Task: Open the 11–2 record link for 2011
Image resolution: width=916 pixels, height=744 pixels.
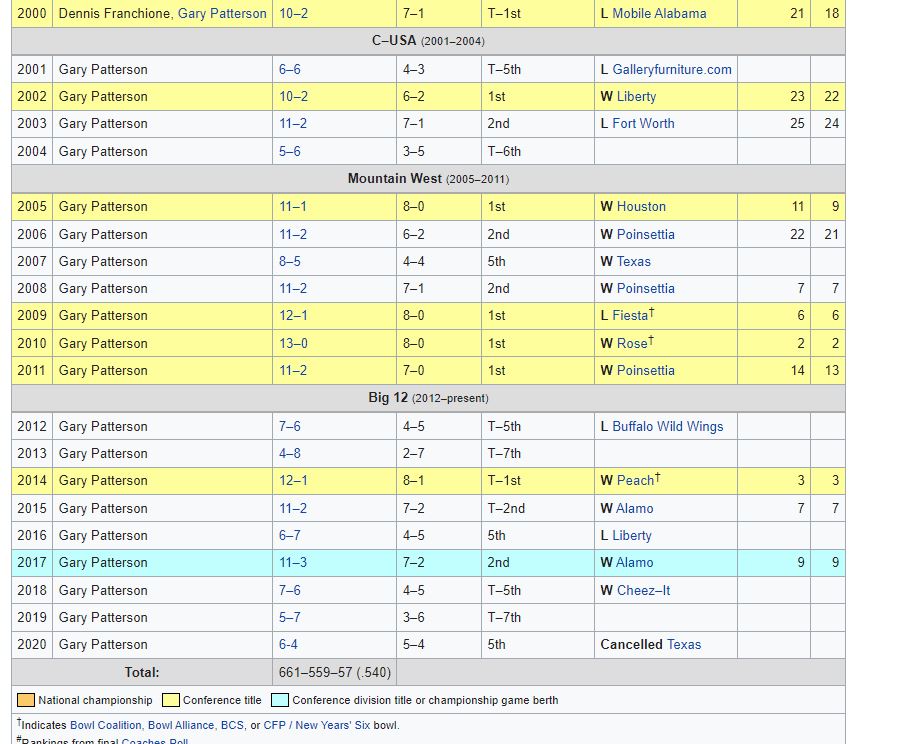Action: [x=293, y=370]
